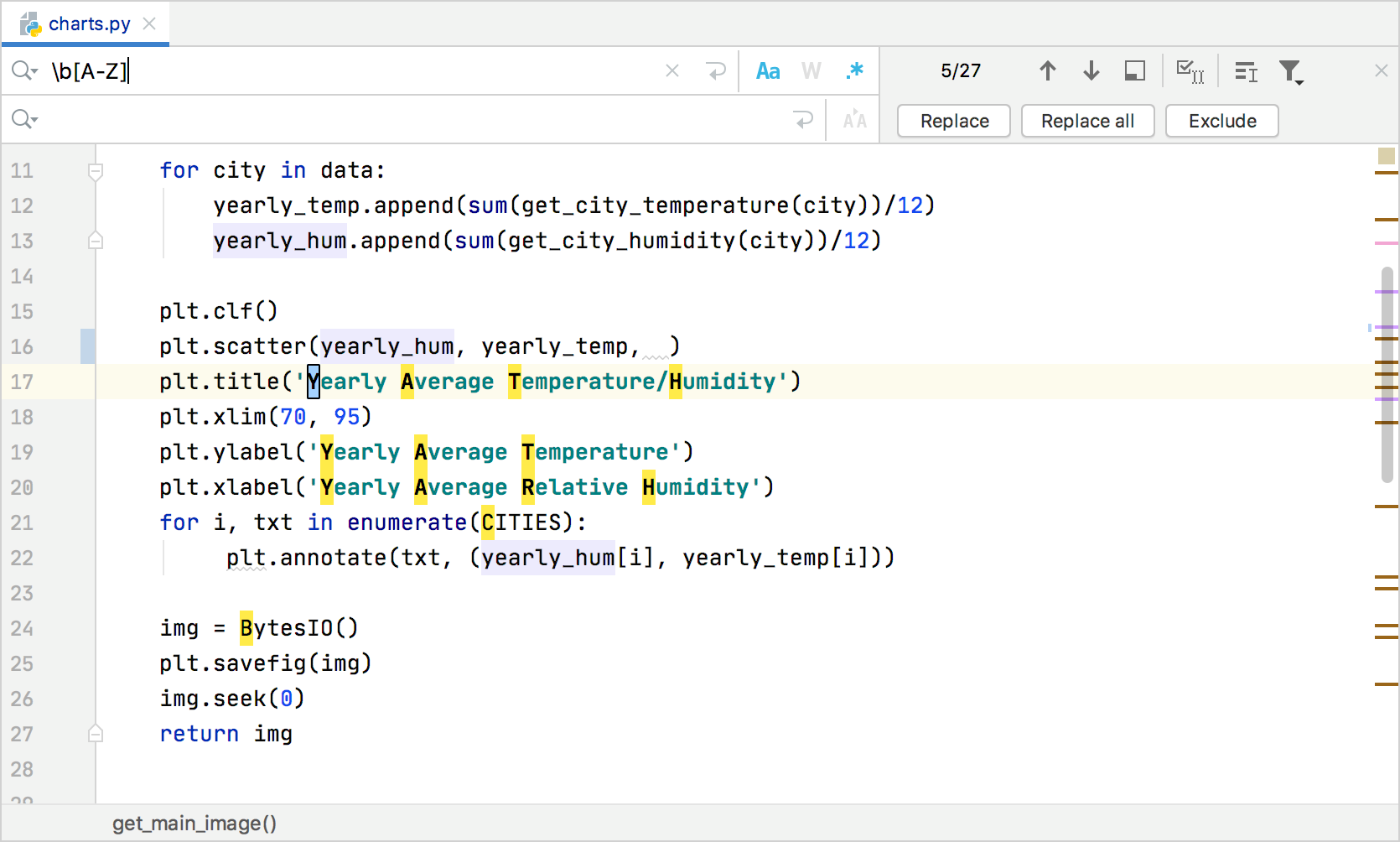The image size is (1400, 842).
Task: Open the search filter options dropdown
Action: (1292, 72)
